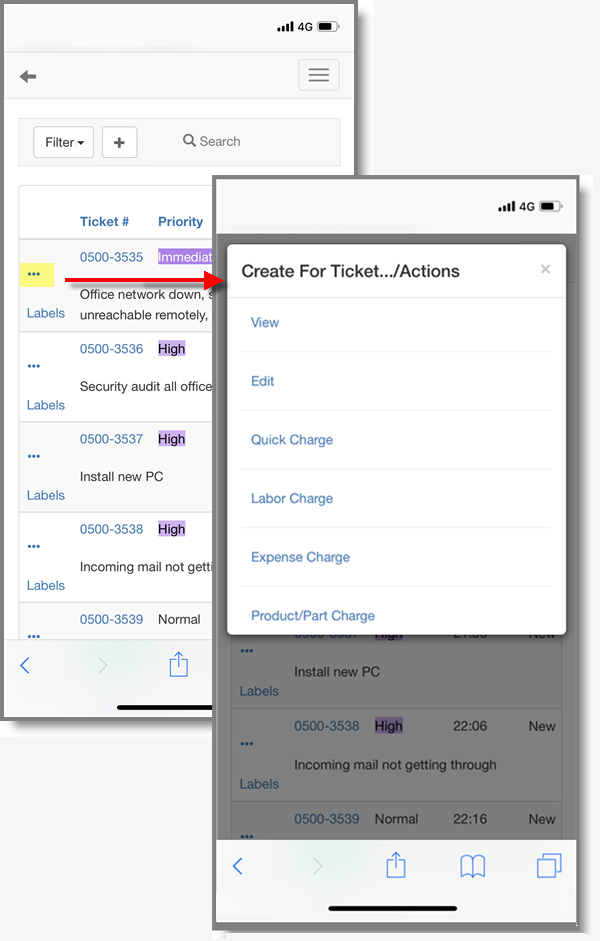Open actions ellipsis for ticket 0500-3535
600x941 pixels.
(34, 274)
